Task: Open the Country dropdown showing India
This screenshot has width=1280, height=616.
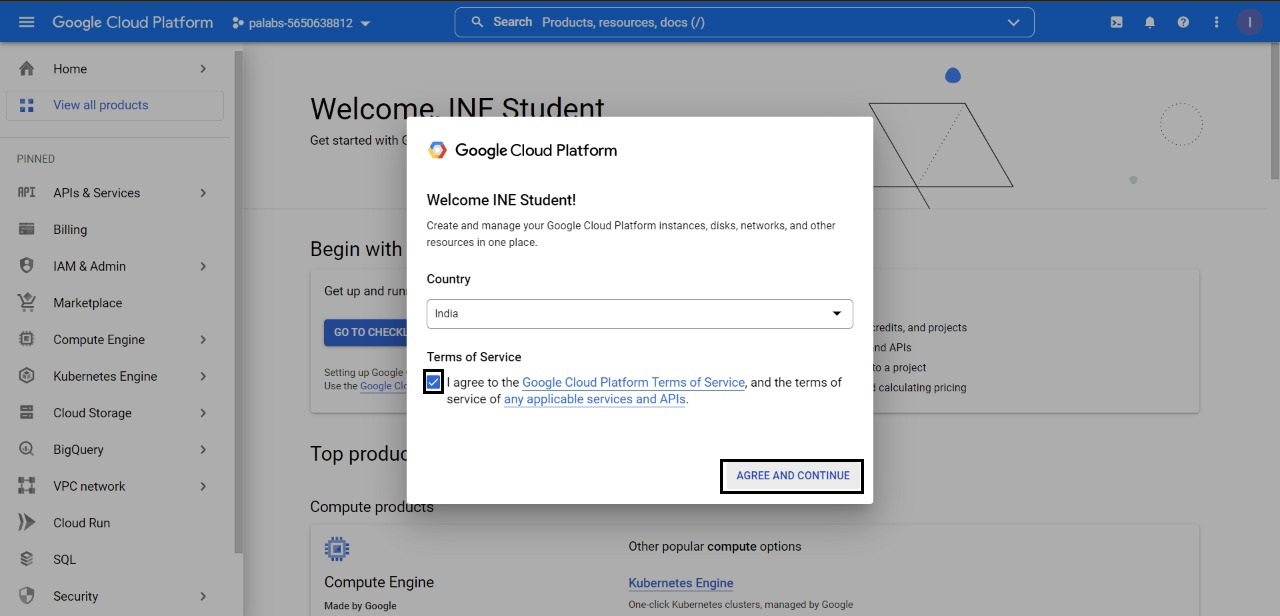Action: (x=639, y=313)
